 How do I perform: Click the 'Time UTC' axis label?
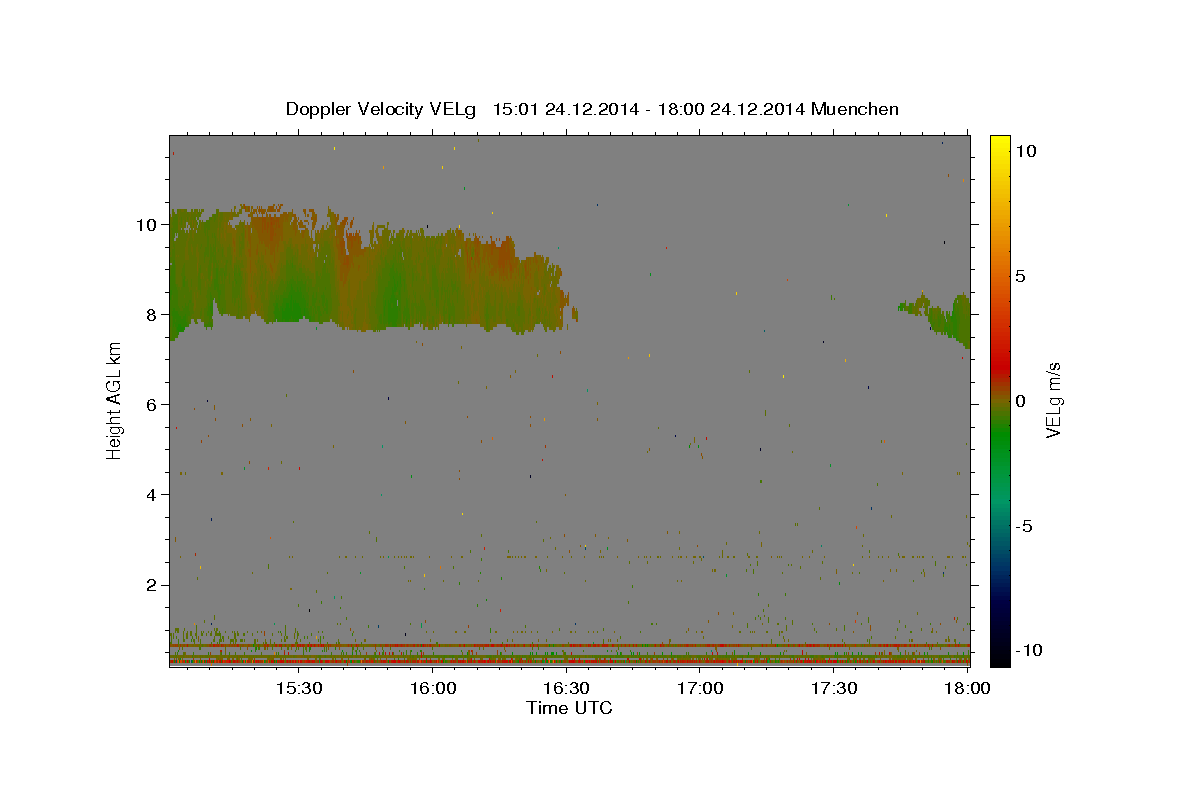point(569,708)
